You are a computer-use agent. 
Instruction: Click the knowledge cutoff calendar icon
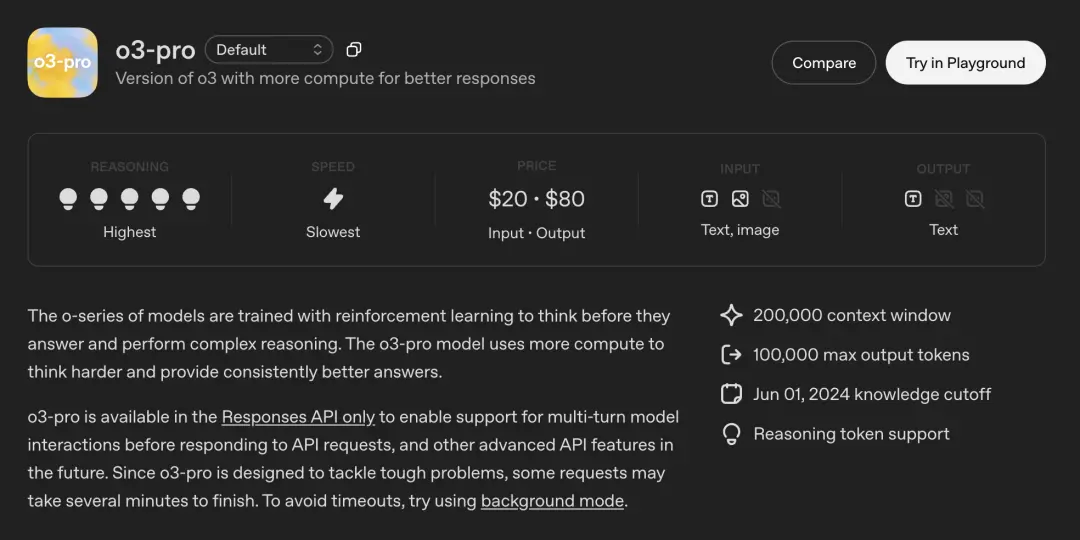(731, 395)
